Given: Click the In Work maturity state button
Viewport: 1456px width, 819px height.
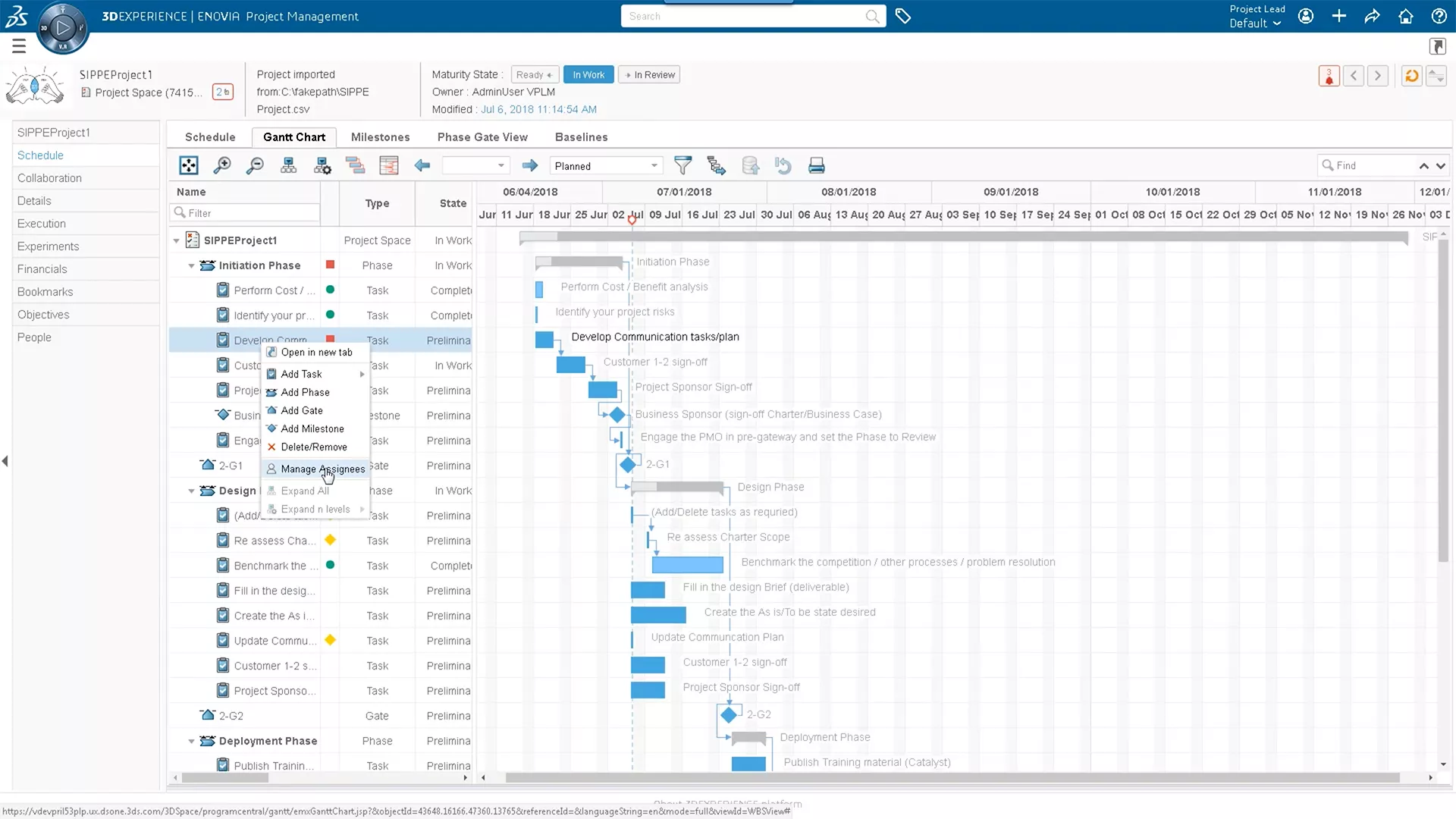Looking at the screenshot, I should point(588,74).
